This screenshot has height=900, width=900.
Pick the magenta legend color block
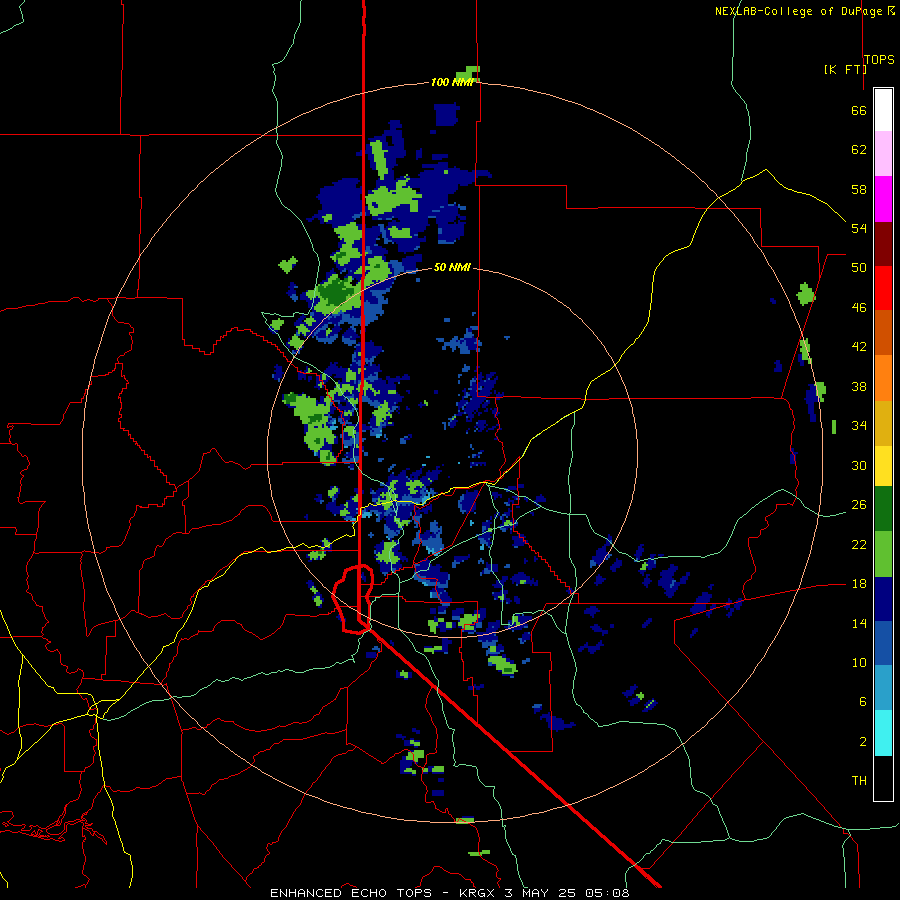pos(883,199)
